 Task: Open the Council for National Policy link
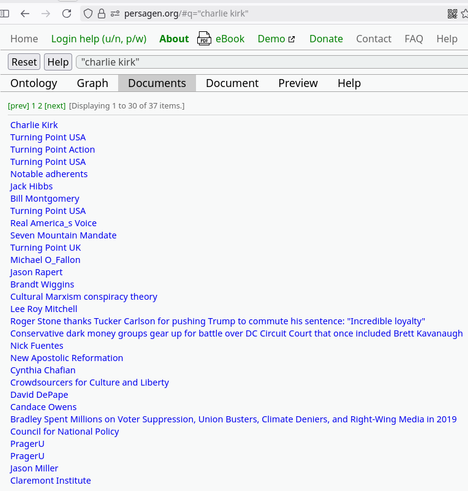pos(65,432)
